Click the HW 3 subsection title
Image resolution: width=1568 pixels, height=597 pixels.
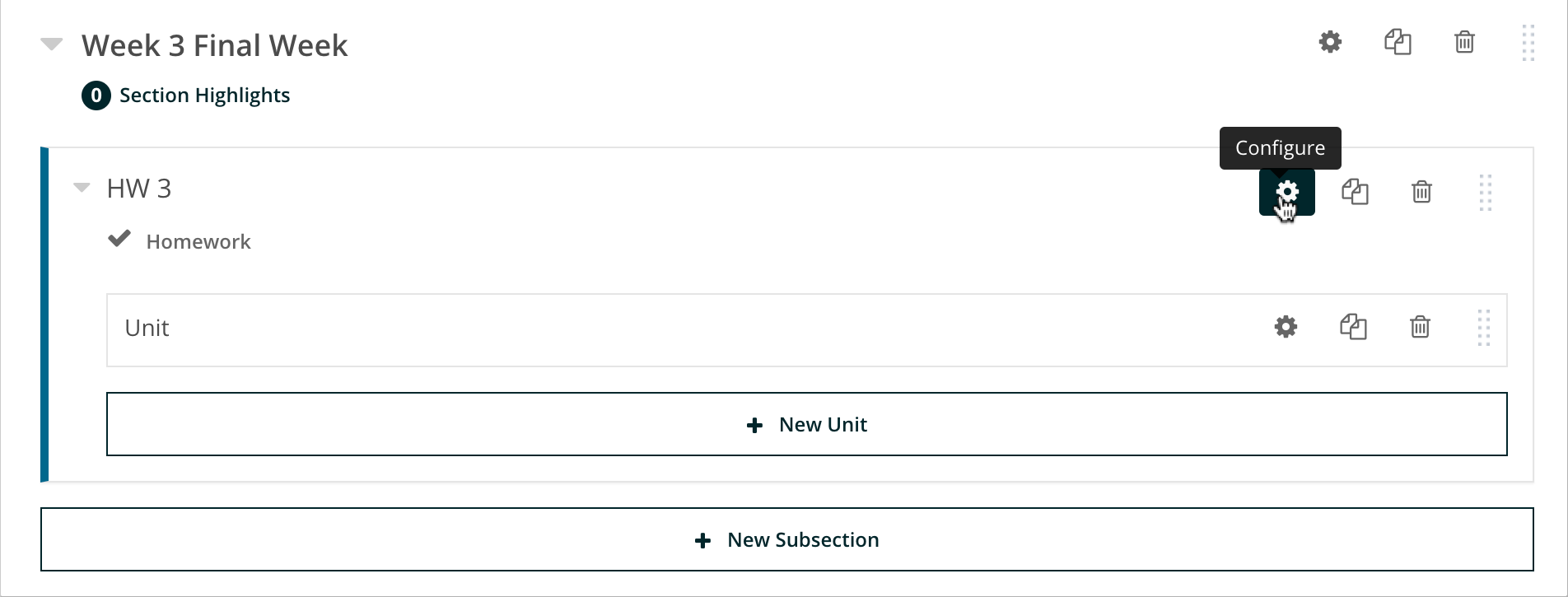139,189
